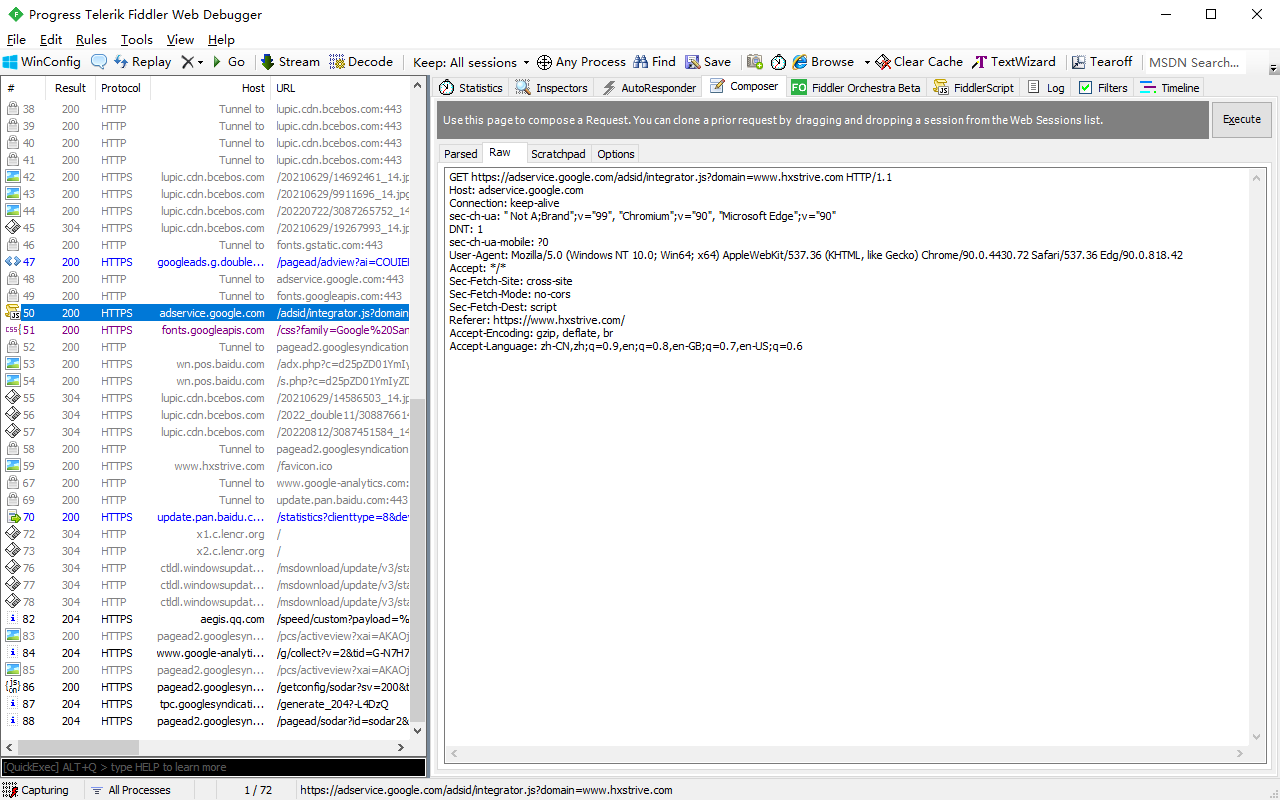Viewport: 1280px width, 800px height.
Task: Sort sessions by Protocol column header
Action: click(x=121, y=88)
